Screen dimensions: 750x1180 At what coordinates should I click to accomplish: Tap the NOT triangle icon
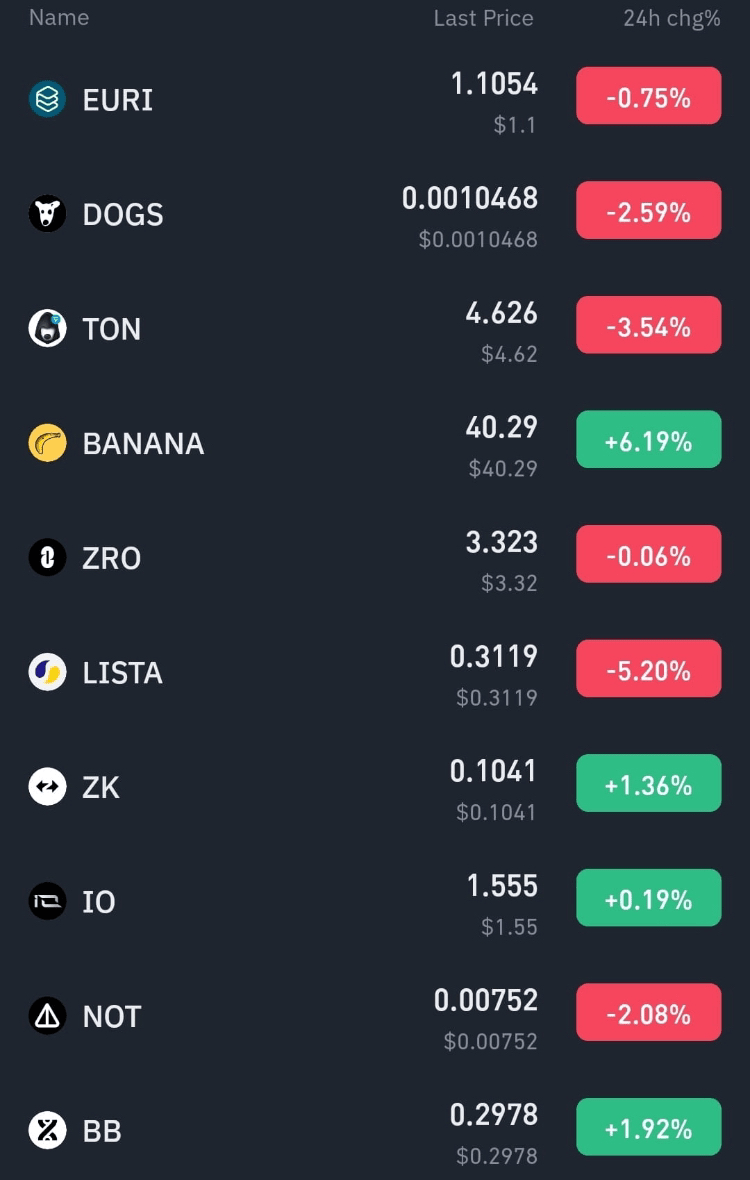point(47,1016)
